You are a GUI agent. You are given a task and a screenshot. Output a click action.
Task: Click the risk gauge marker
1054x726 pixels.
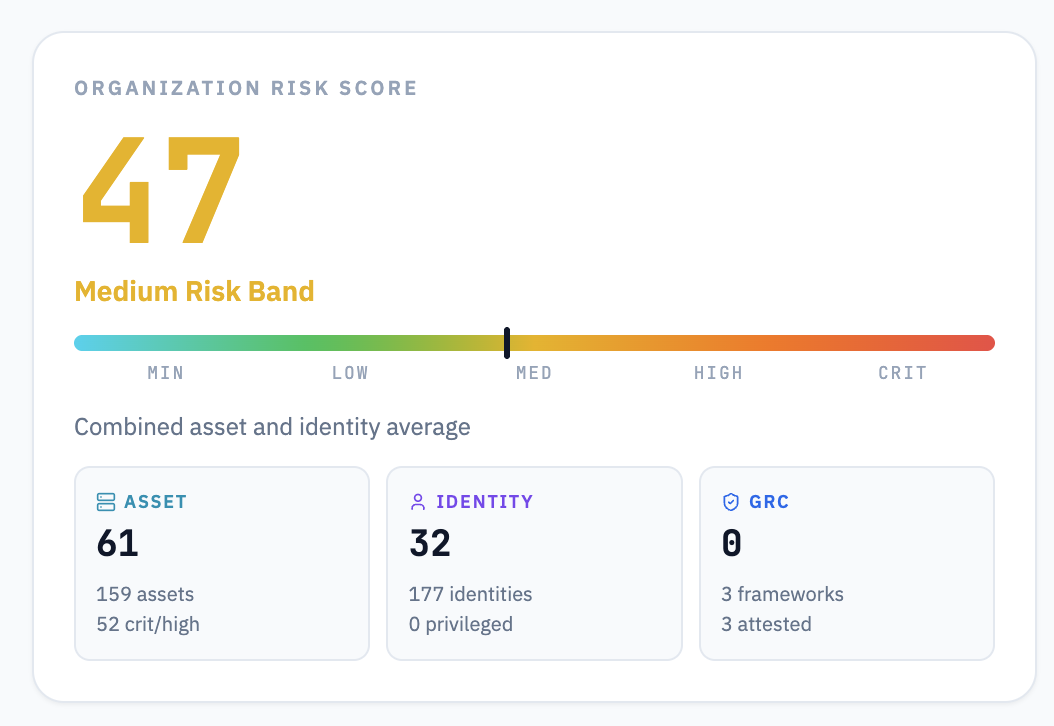click(x=507, y=343)
